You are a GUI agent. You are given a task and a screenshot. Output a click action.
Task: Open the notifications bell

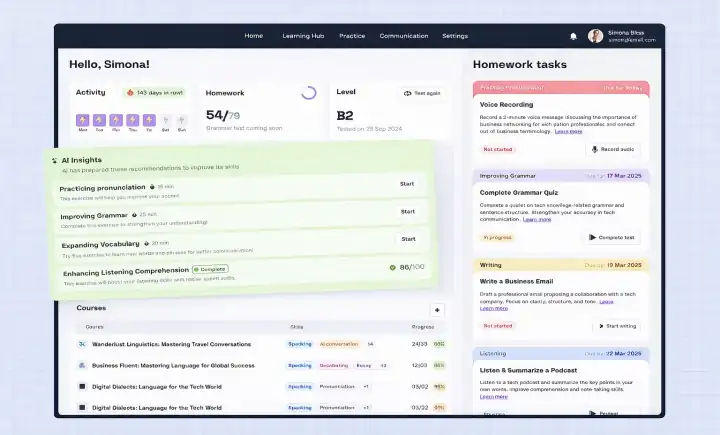coord(573,36)
